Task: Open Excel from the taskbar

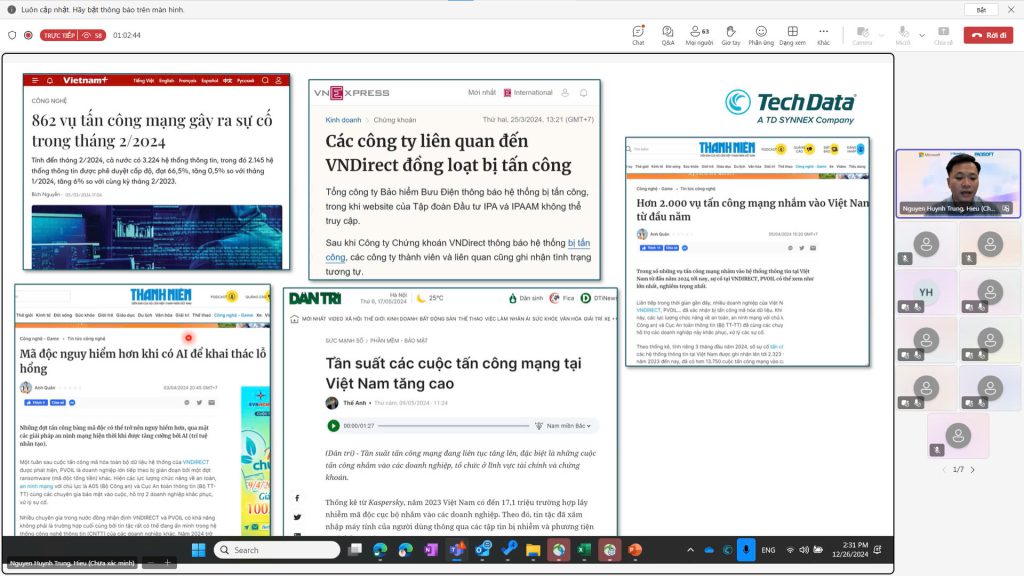Action: (584, 550)
